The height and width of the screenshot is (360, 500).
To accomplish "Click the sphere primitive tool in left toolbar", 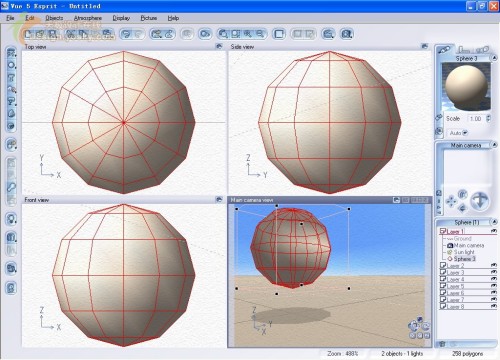I will tap(11, 65).
